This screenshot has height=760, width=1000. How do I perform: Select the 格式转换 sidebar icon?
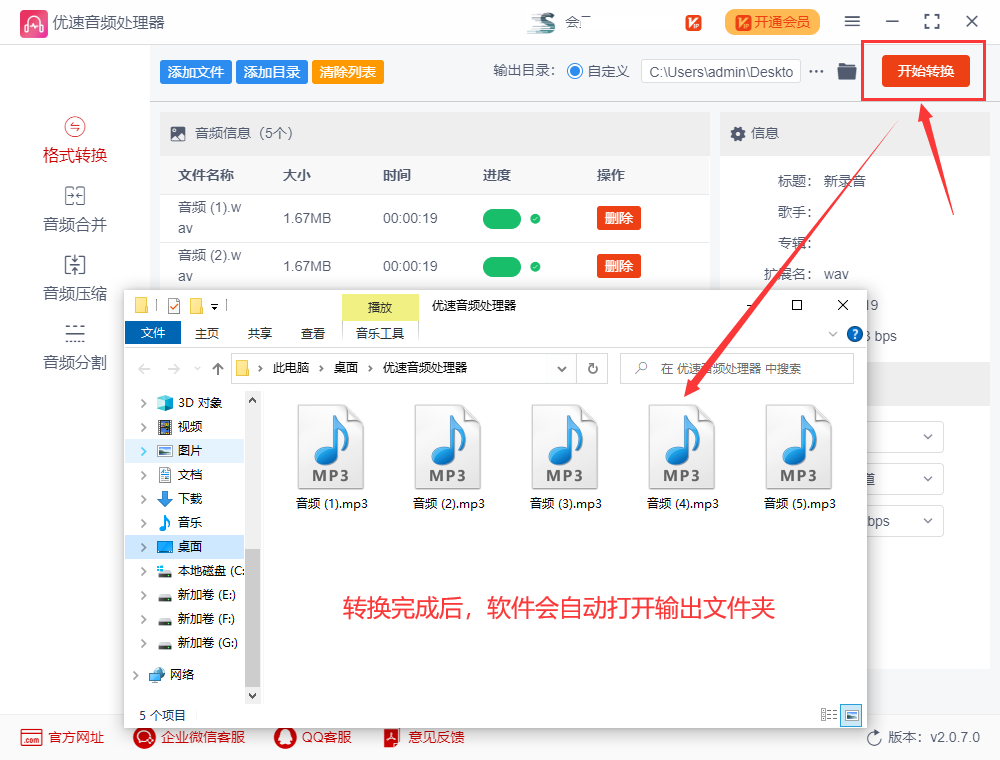75,127
